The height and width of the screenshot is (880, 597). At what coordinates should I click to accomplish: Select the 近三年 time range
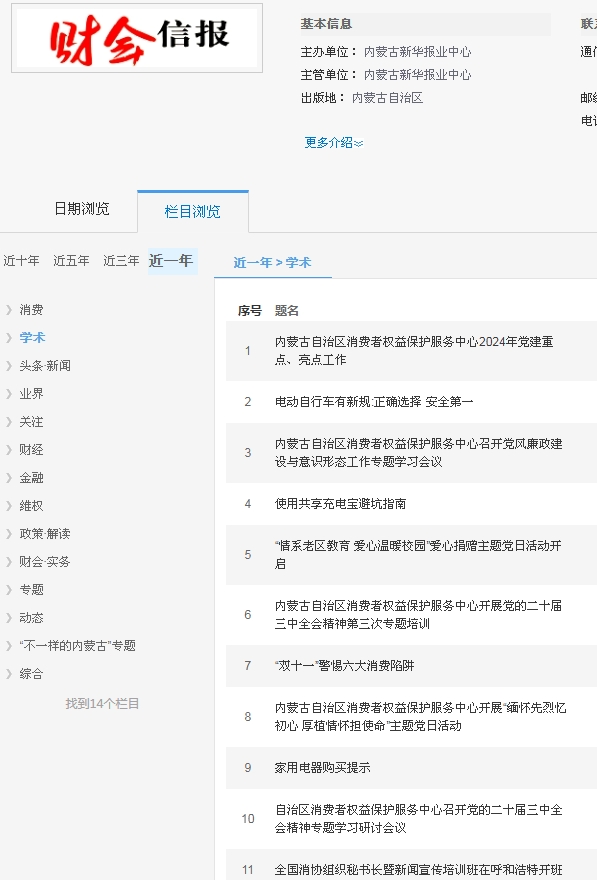[x=121, y=260]
